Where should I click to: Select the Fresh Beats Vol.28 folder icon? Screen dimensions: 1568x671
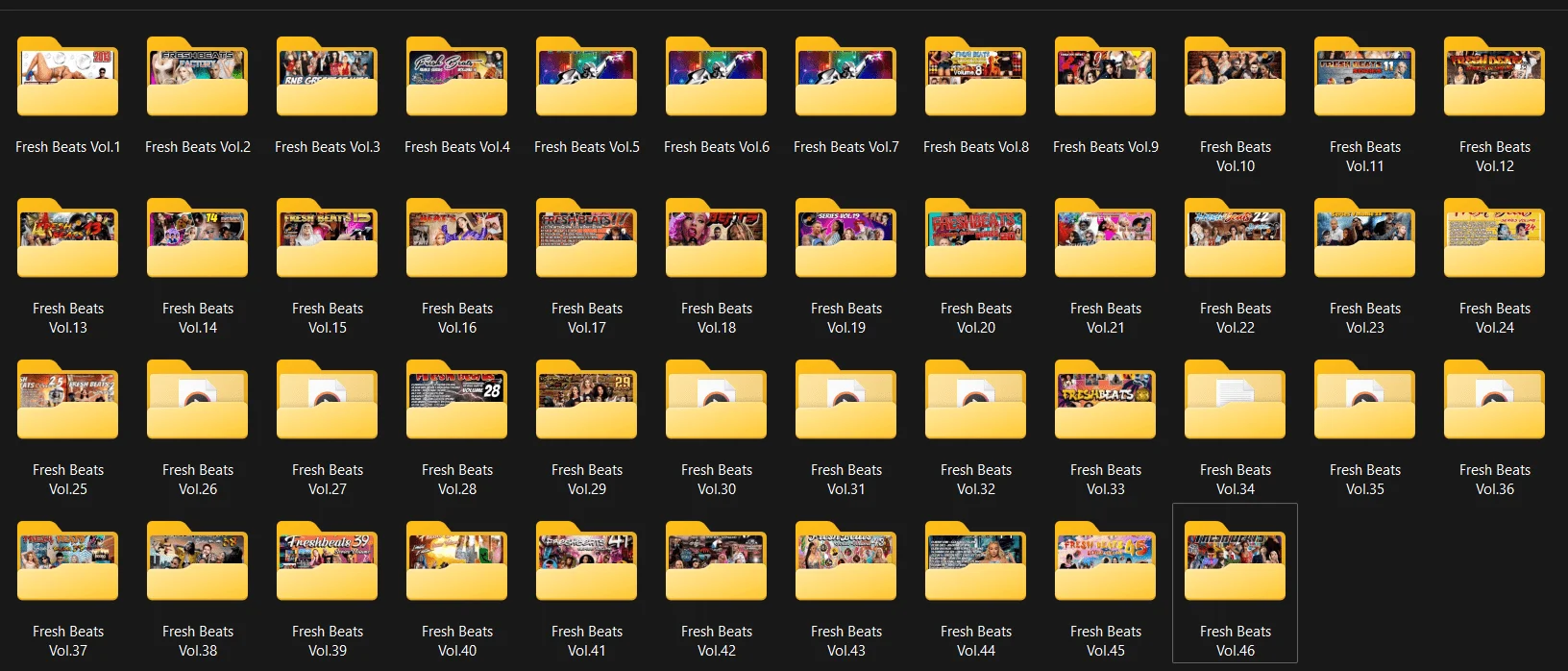pos(457,400)
